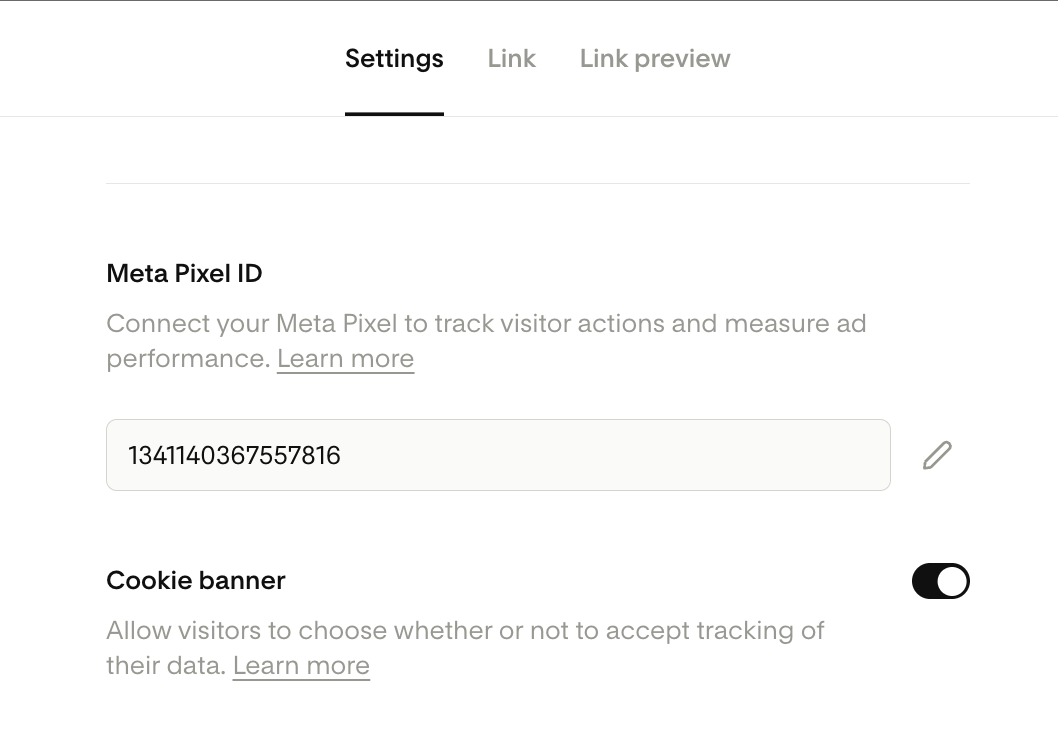Image resolution: width=1058 pixels, height=756 pixels.
Task: Open the Link preview tab
Action: pos(655,59)
